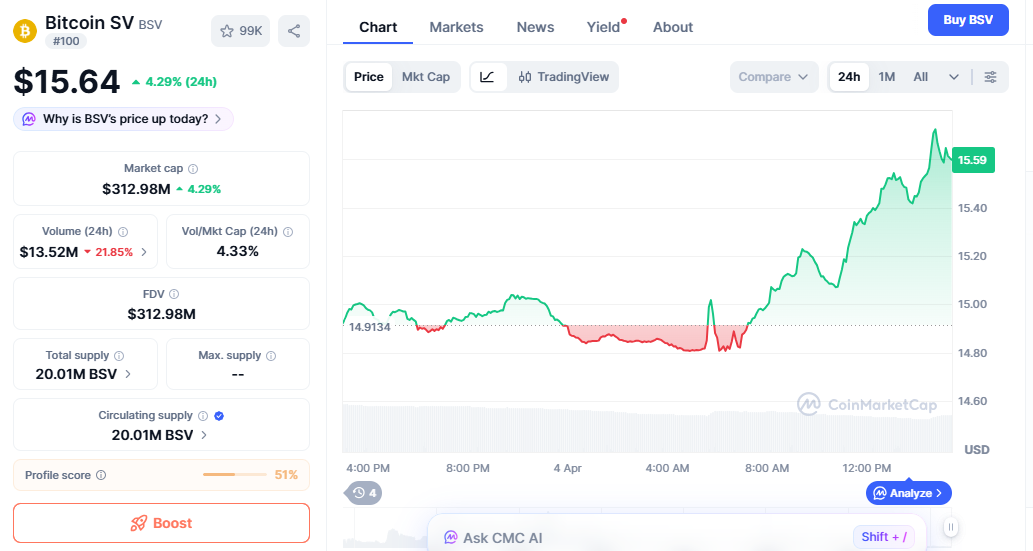This screenshot has width=1033, height=551.
Task: Open the Markets tab
Action: [x=457, y=28]
